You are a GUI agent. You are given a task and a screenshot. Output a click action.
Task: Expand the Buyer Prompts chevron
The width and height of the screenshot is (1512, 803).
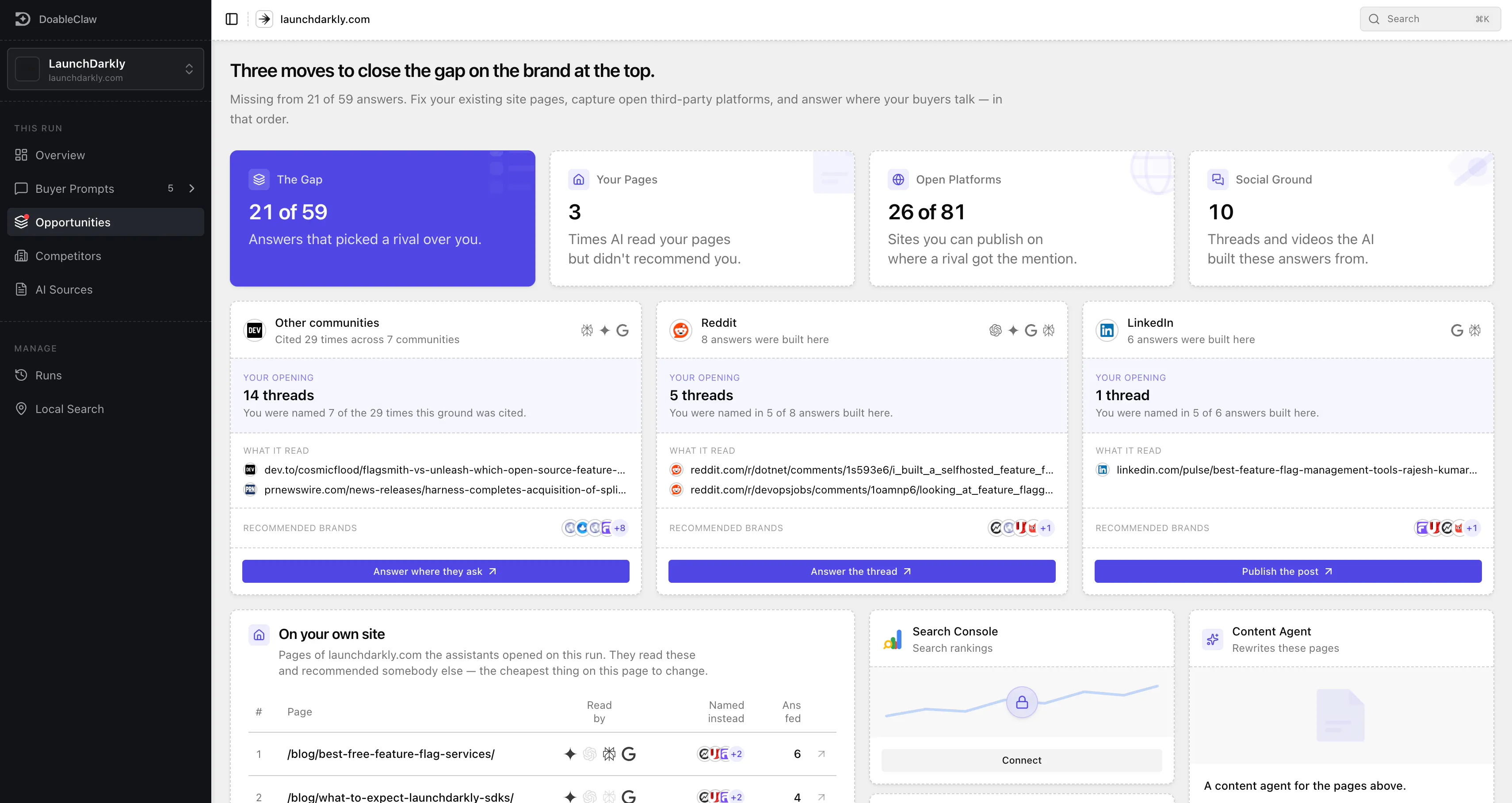[191, 188]
